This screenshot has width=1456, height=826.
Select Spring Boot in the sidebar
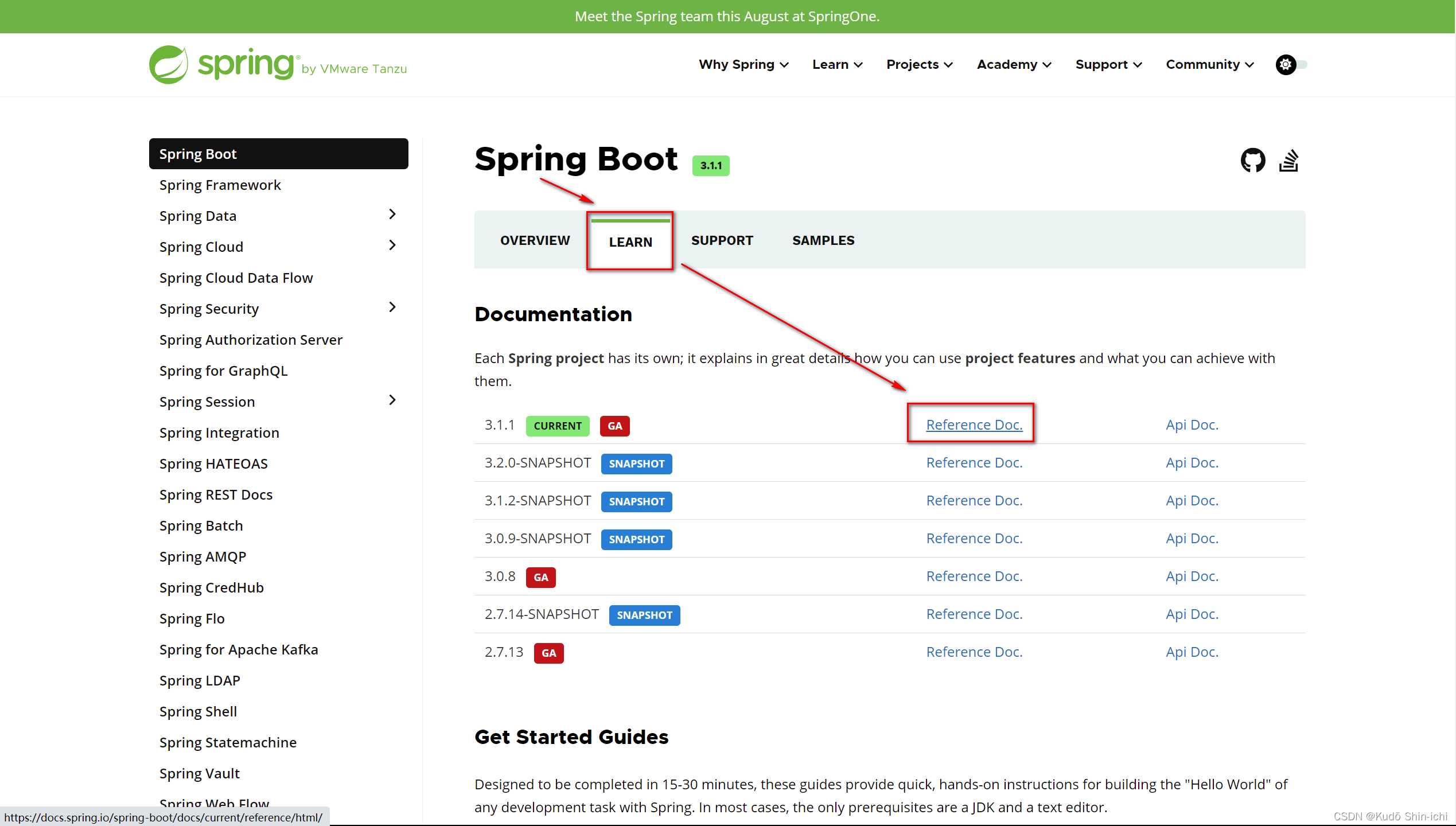[x=279, y=154]
